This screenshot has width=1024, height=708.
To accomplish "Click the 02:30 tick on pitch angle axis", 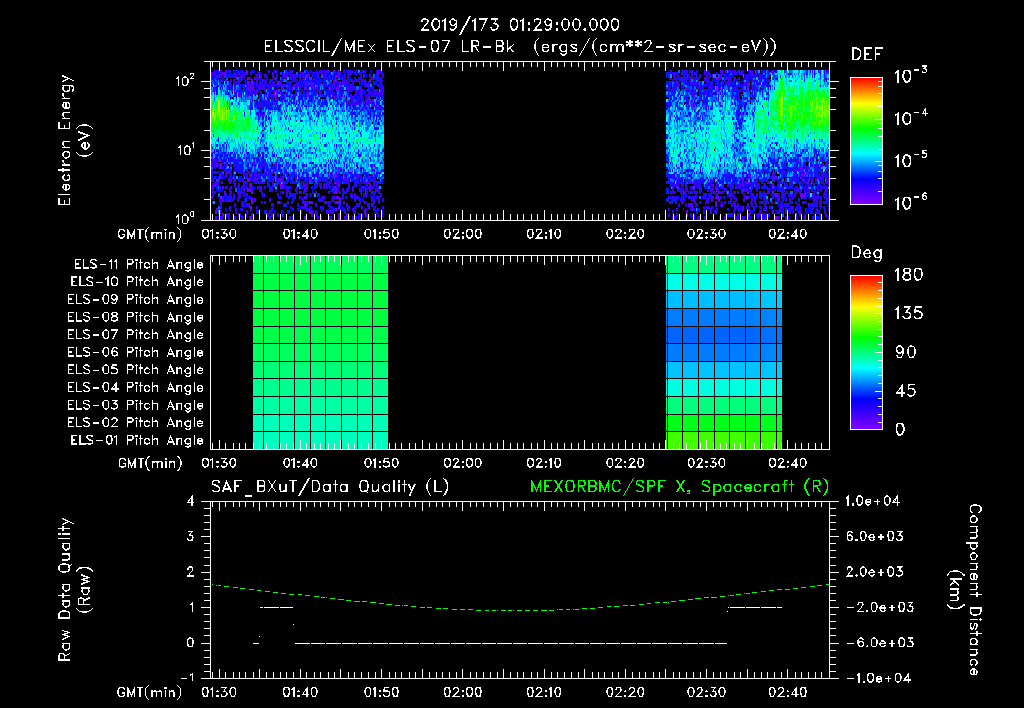I will [x=706, y=463].
